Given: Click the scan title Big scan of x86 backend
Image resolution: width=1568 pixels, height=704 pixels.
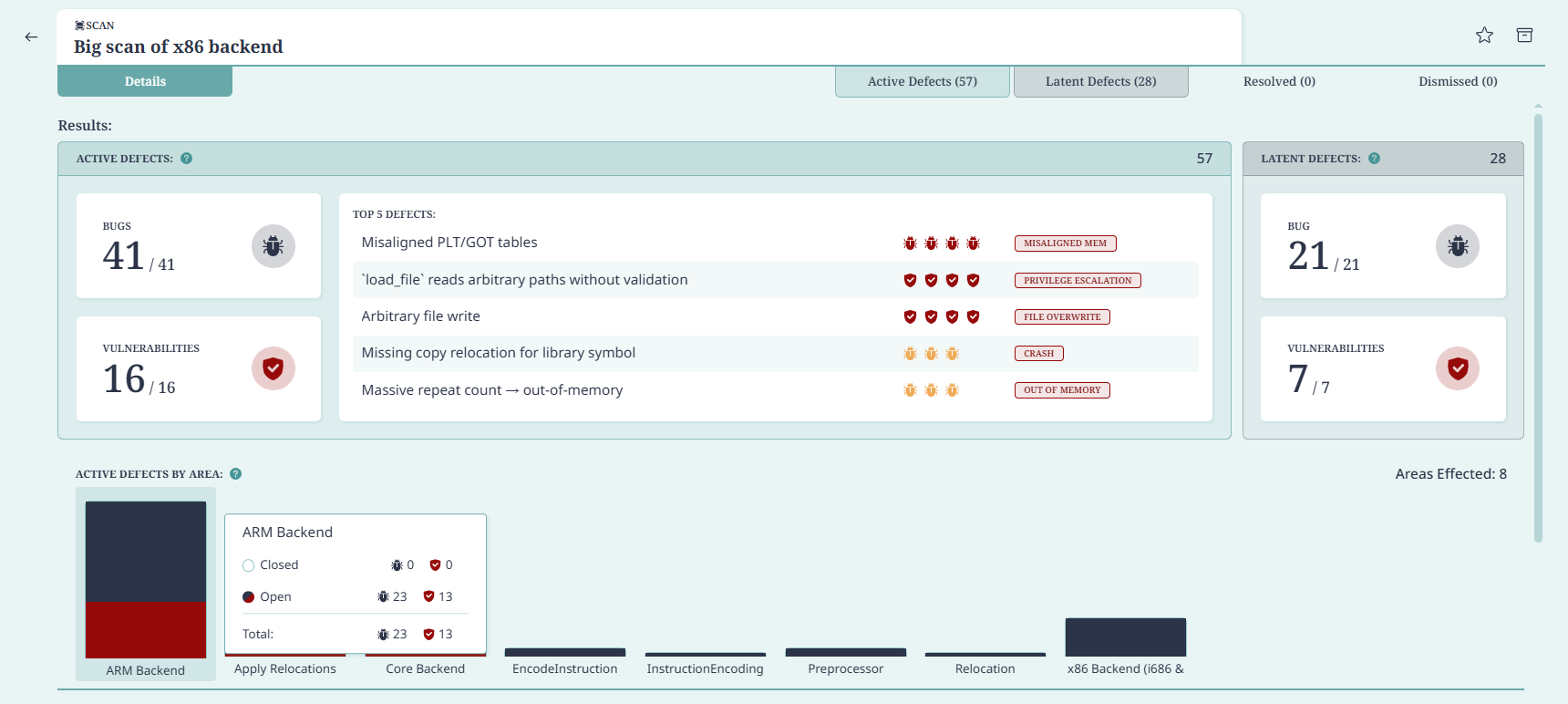Looking at the screenshot, I should [179, 47].
